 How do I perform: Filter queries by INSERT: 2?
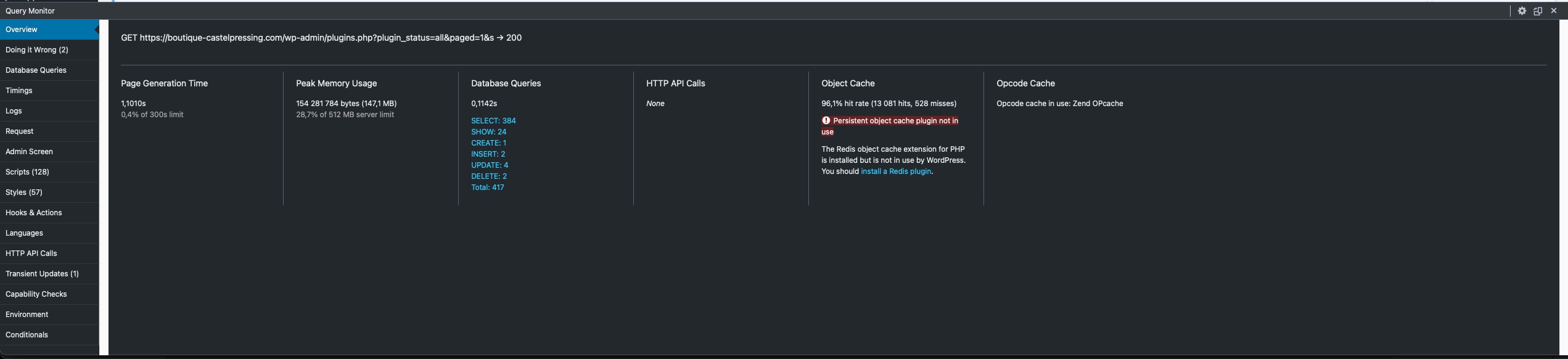[488, 154]
